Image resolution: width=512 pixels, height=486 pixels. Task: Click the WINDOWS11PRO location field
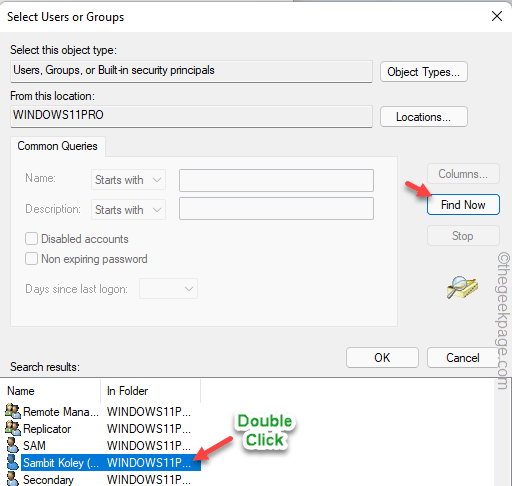click(x=191, y=116)
